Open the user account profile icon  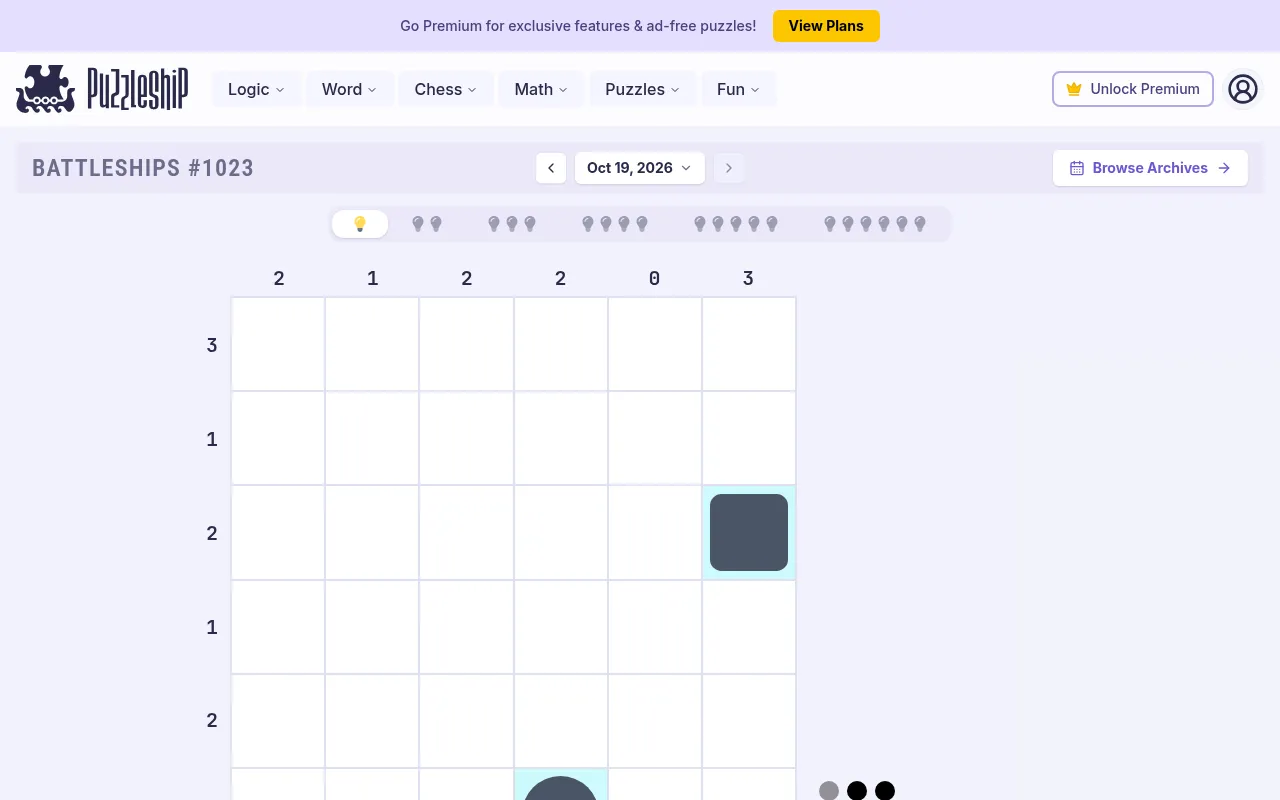[1242, 89]
